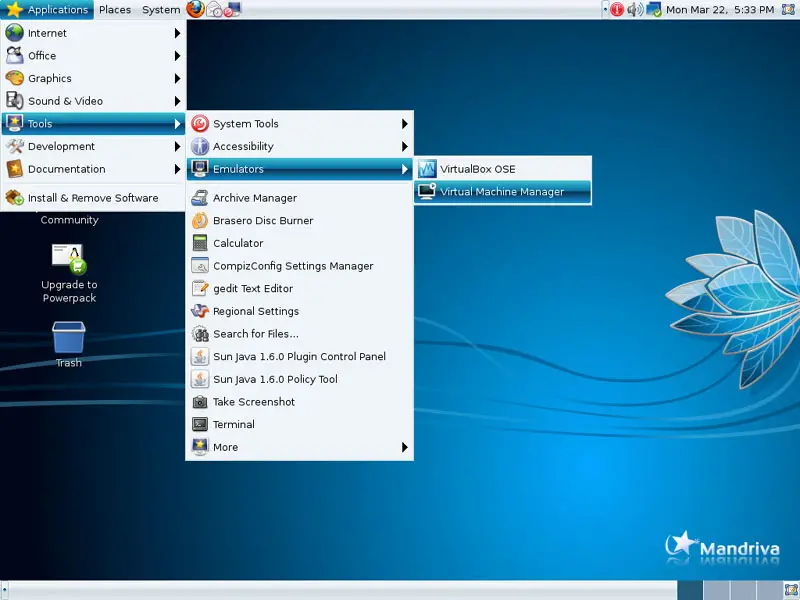This screenshot has height=600, width=800.
Task: Expand the Internet submenu arrow
Action: pyautogui.click(x=177, y=33)
